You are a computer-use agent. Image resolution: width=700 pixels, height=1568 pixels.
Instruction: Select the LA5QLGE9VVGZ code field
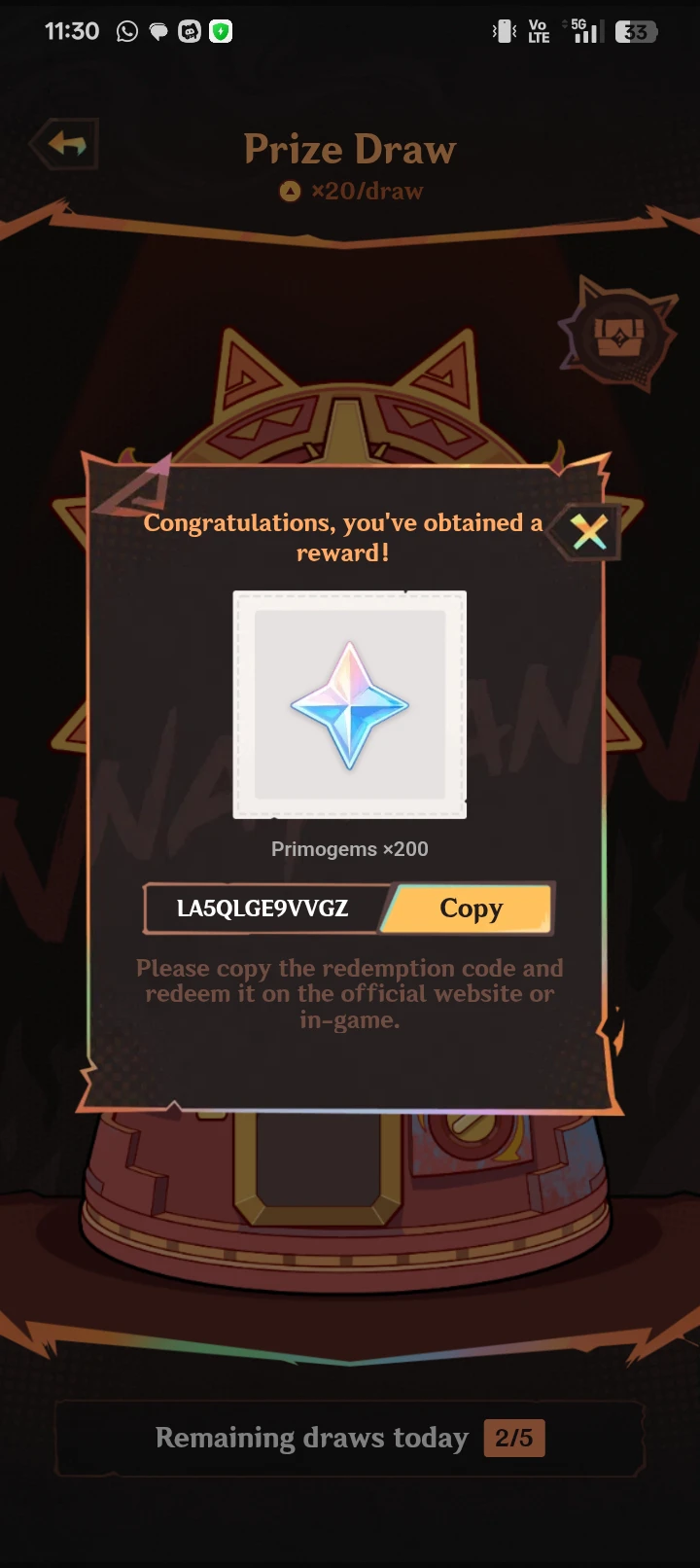click(x=263, y=909)
